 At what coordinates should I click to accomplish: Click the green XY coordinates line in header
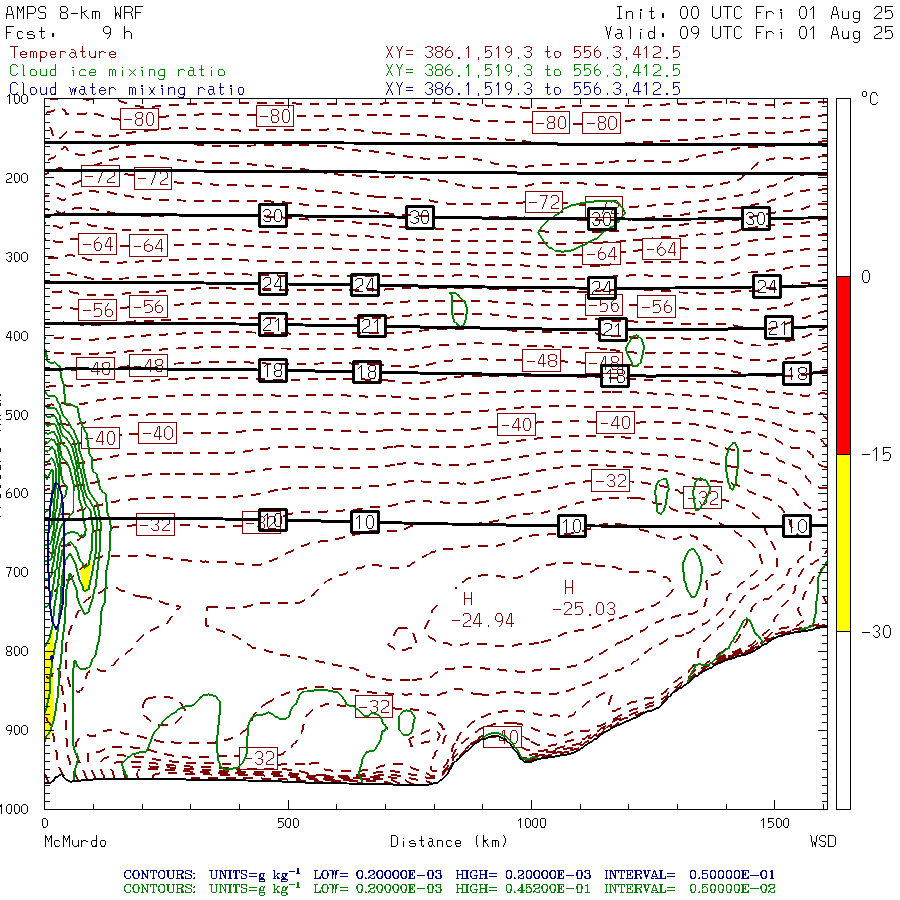(533, 71)
